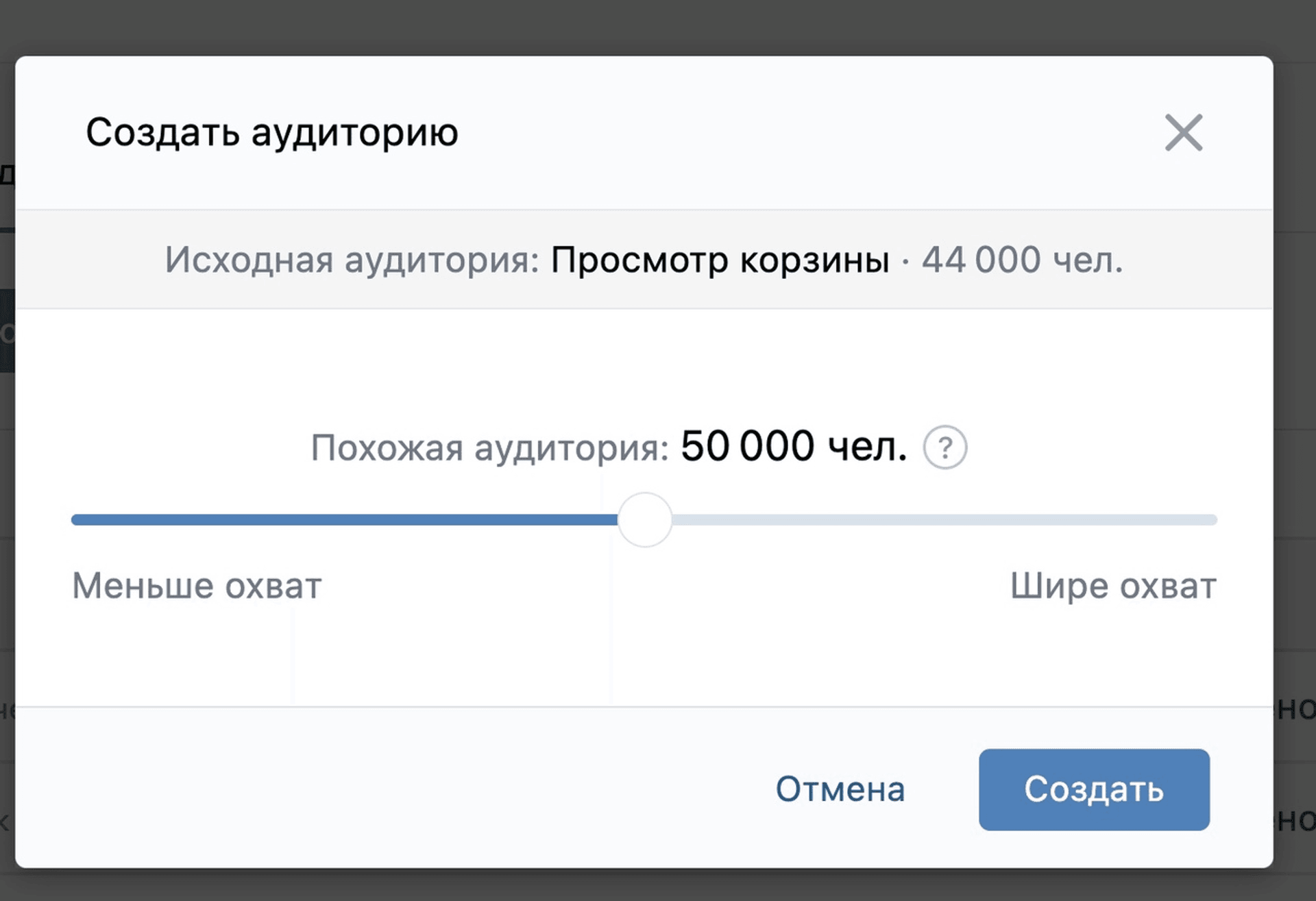Click the Исходная аудитория label

[352, 260]
